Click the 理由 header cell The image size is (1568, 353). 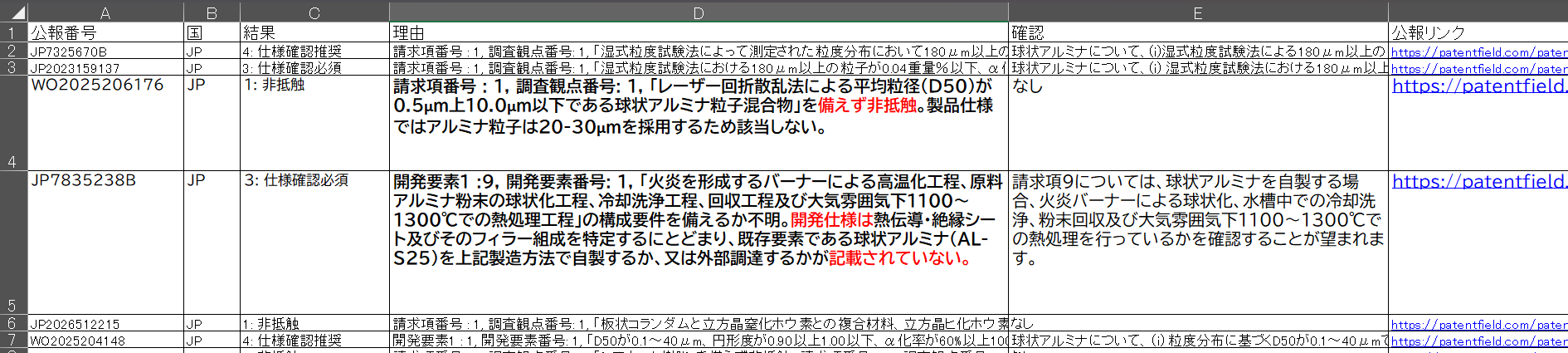[699, 32]
